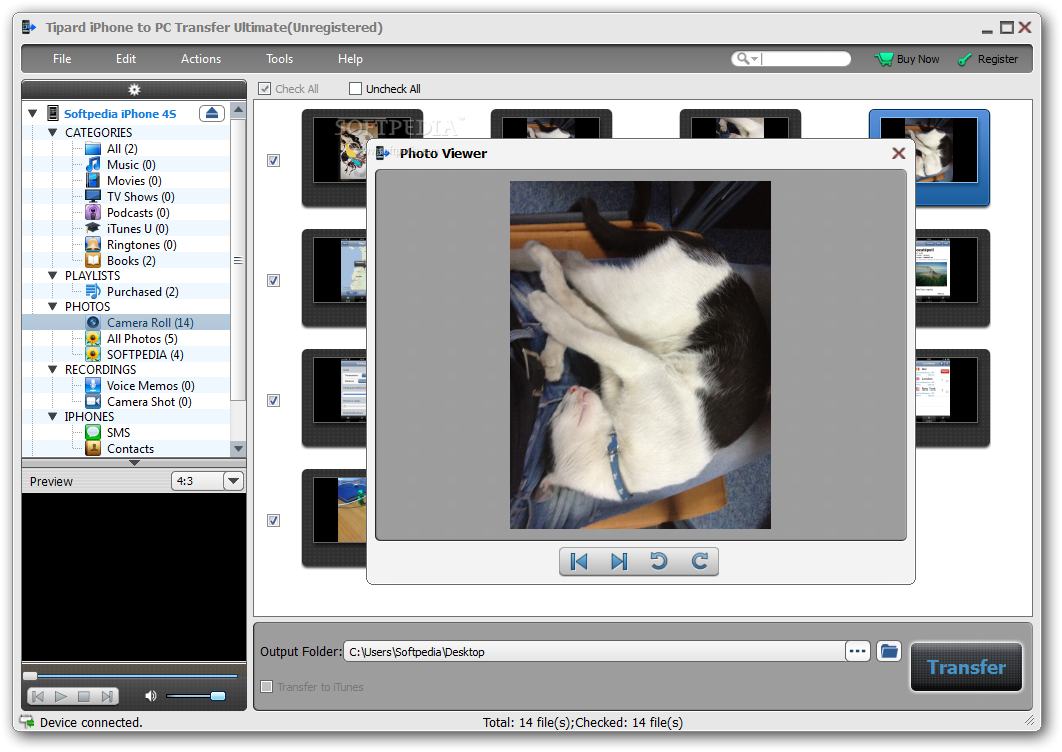This screenshot has height=752, width=1062.
Task: Select All (2) category
Action: [x=122, y=148]
